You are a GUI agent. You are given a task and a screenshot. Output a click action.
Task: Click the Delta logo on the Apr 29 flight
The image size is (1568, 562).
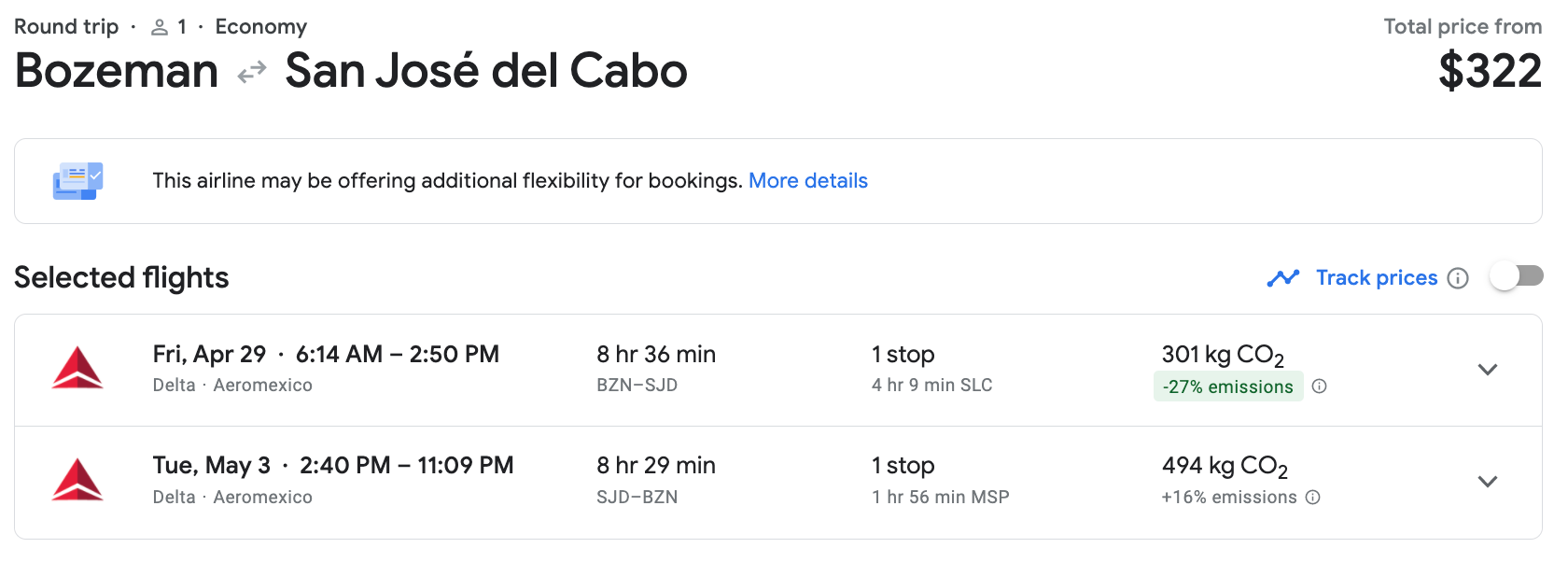point(77,368)
